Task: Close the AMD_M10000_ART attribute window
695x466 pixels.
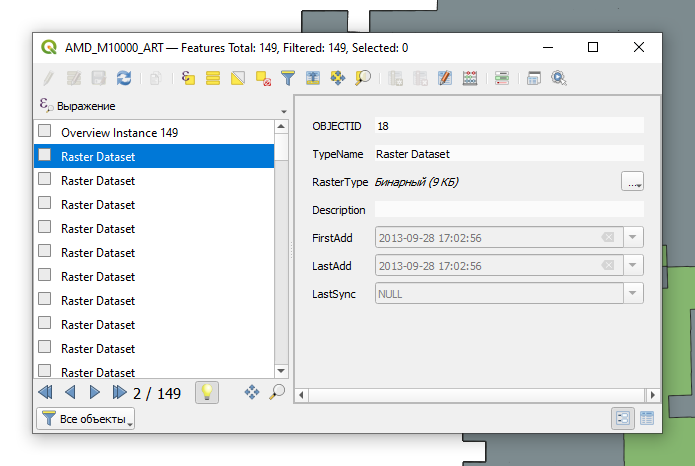Action: [x=639, y=47]
